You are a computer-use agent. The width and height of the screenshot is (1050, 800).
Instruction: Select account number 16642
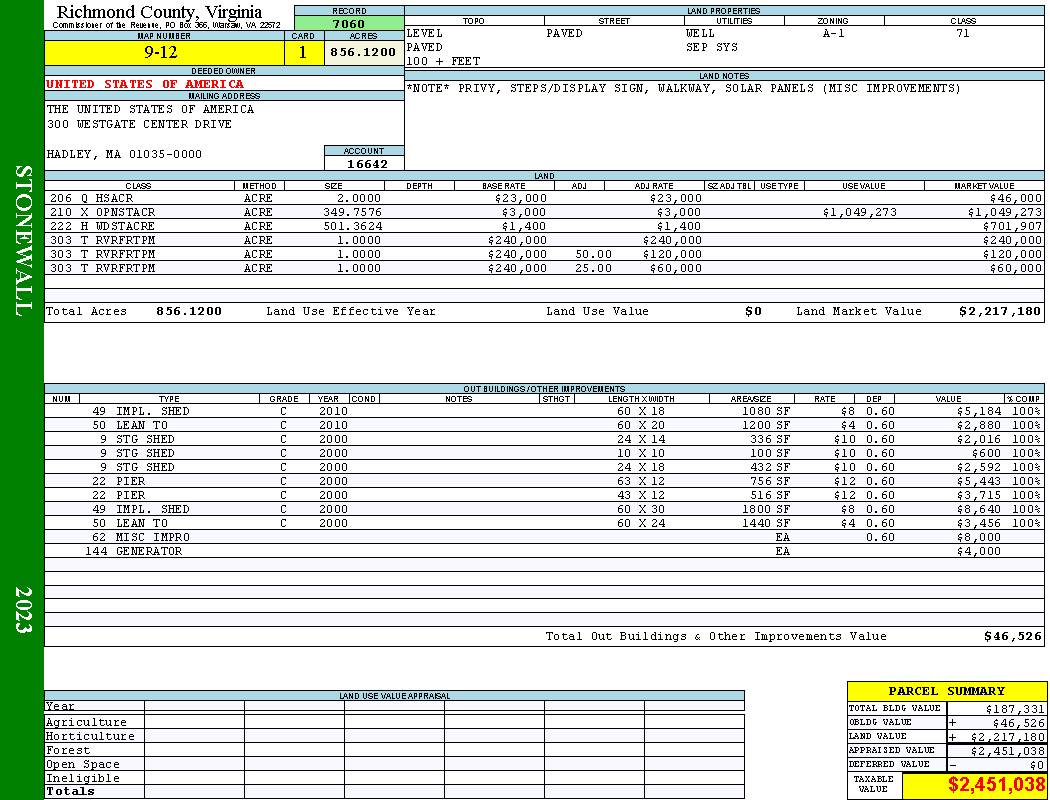pos(367,163)
